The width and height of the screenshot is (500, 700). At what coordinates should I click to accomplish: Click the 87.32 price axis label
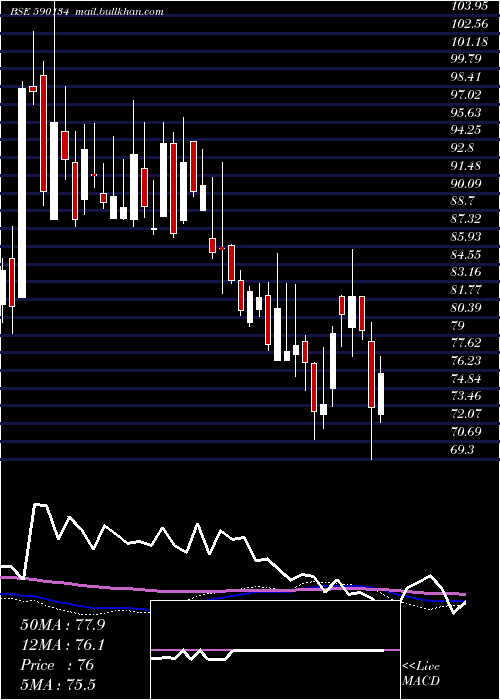coord(467,219)
